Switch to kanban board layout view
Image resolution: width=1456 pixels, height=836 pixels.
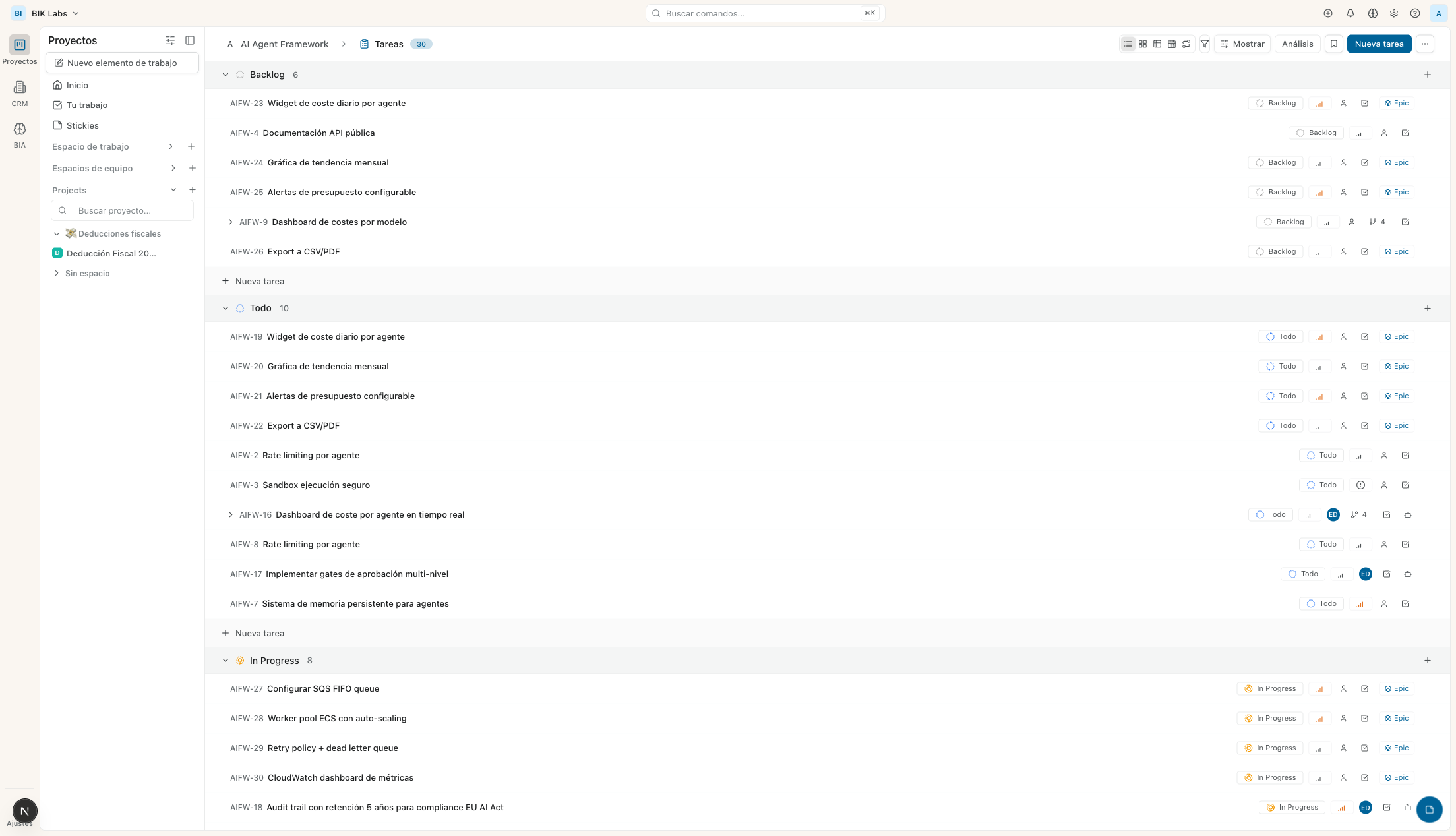(x=1143, y=44)
